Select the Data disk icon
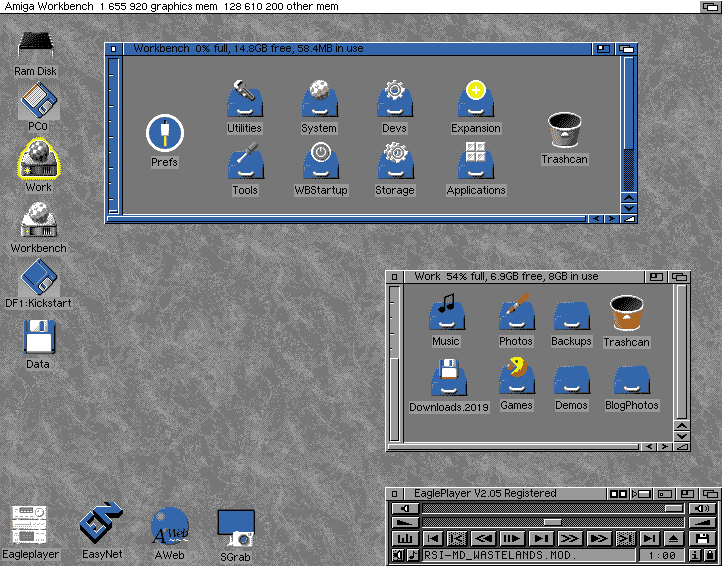The image size is (722, 566). pyautogui.click(x=38, y=344)
